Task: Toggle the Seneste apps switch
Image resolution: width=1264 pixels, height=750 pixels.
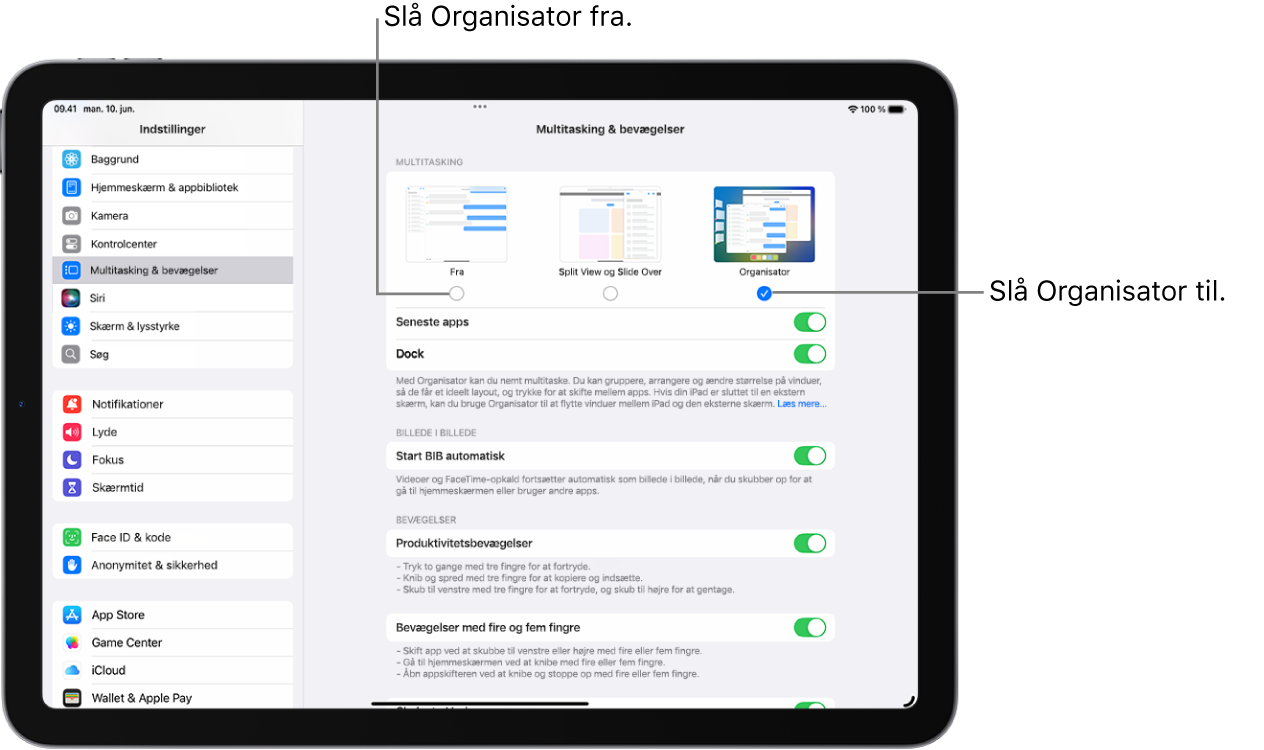Action: point(810,322)
